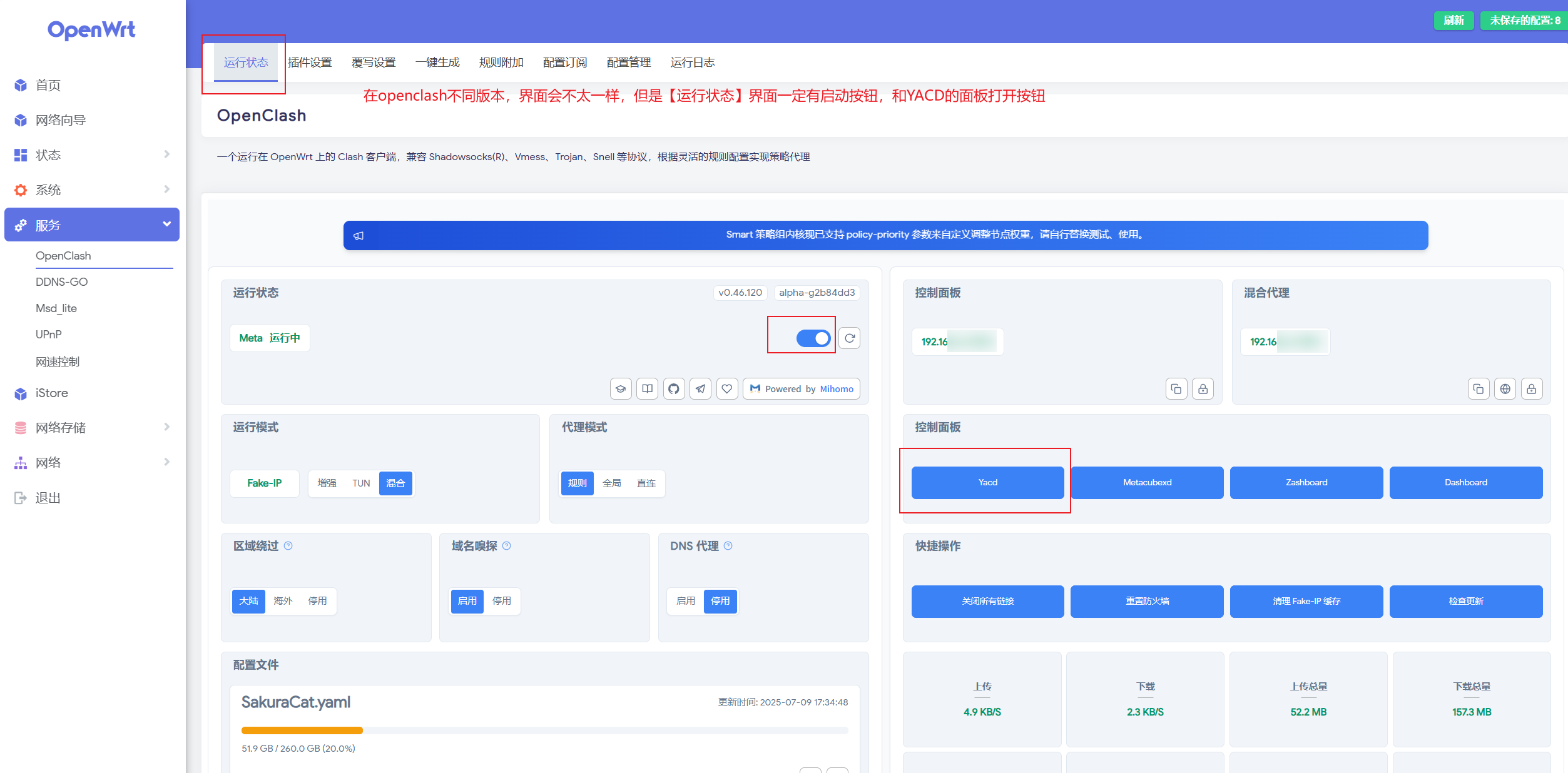Screen dimensions: 1568x773
Task: Click the 系统 gear icon in sidebar
Action: [21, 190]
